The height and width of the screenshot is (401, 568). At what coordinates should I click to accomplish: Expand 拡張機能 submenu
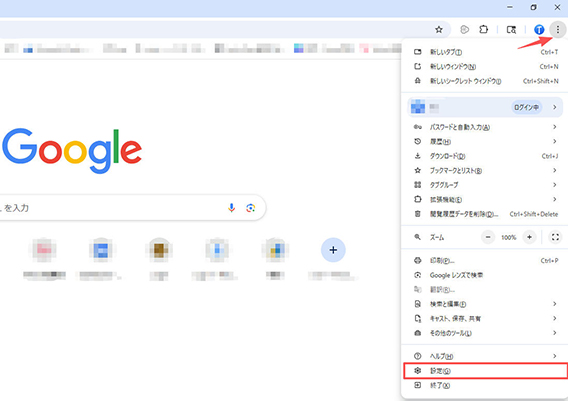484,200
